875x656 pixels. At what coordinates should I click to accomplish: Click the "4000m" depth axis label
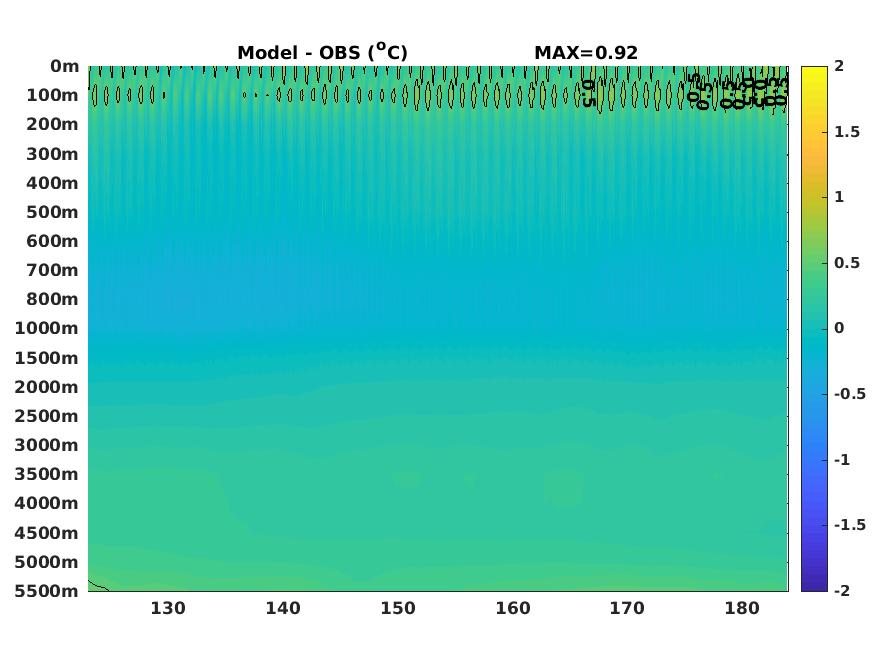[x=47, y=503]
